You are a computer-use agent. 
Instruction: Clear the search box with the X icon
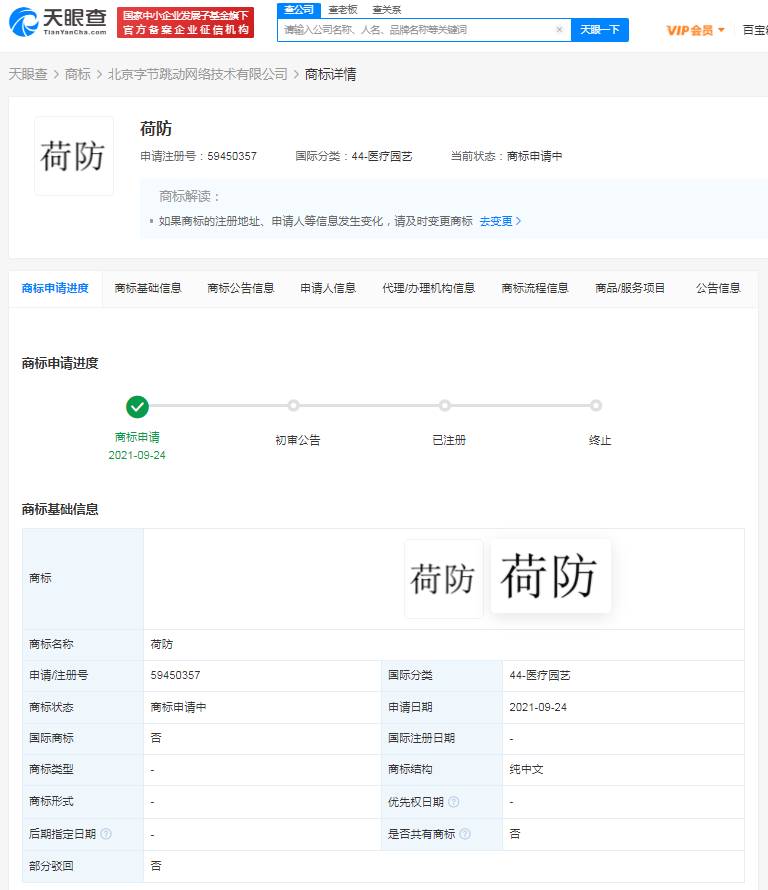pos(559,30)
